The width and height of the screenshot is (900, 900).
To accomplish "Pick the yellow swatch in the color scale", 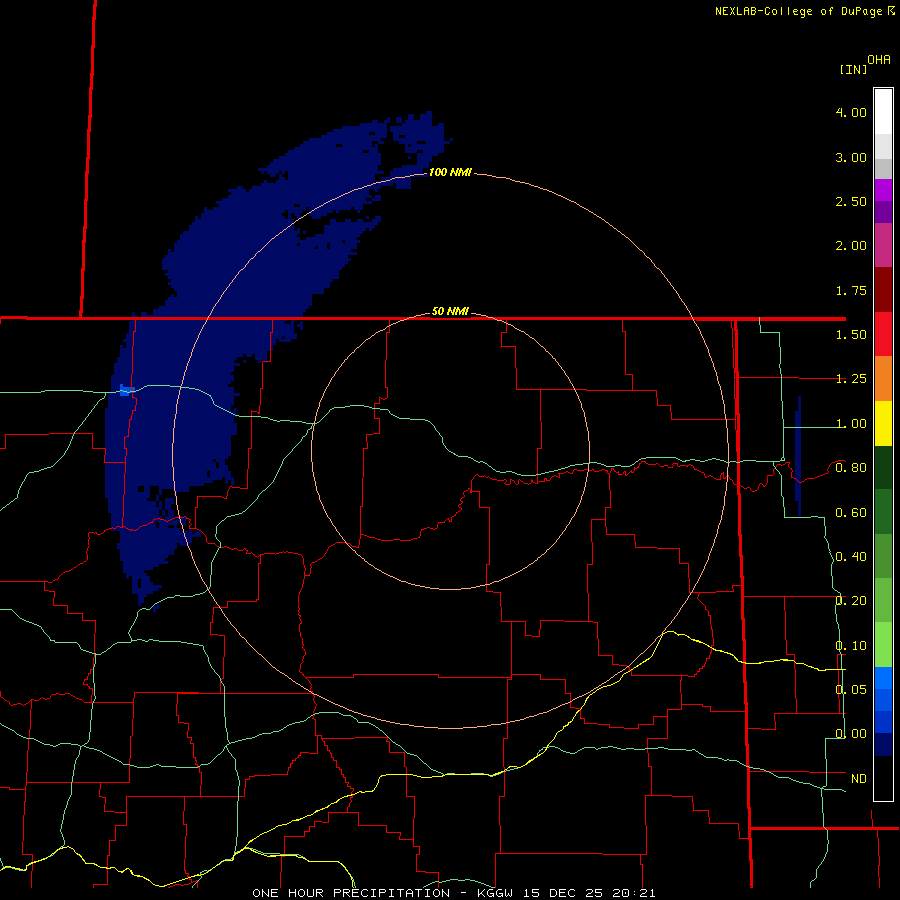I will click(883, 423).
